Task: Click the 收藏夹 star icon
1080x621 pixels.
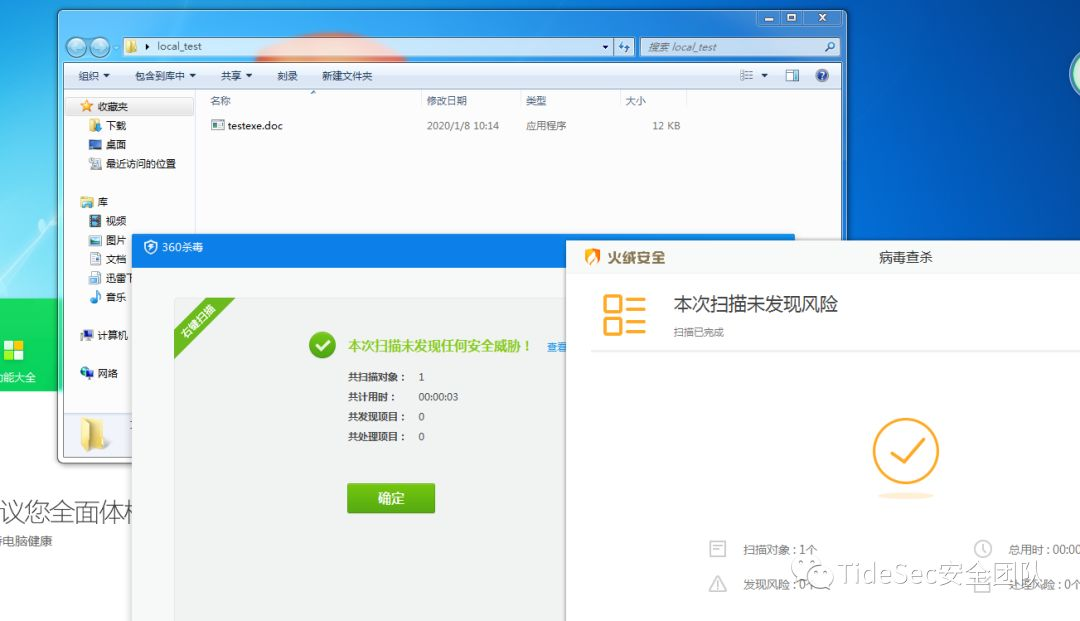Action: point(86,105)
